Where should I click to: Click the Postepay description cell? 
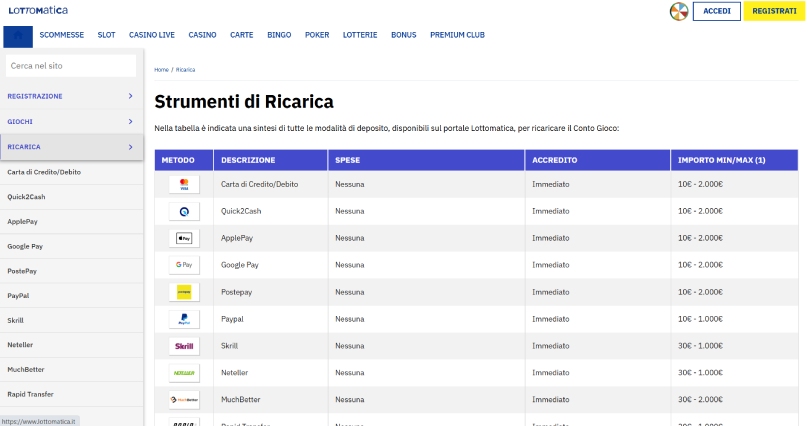click(x=271, y=292)
